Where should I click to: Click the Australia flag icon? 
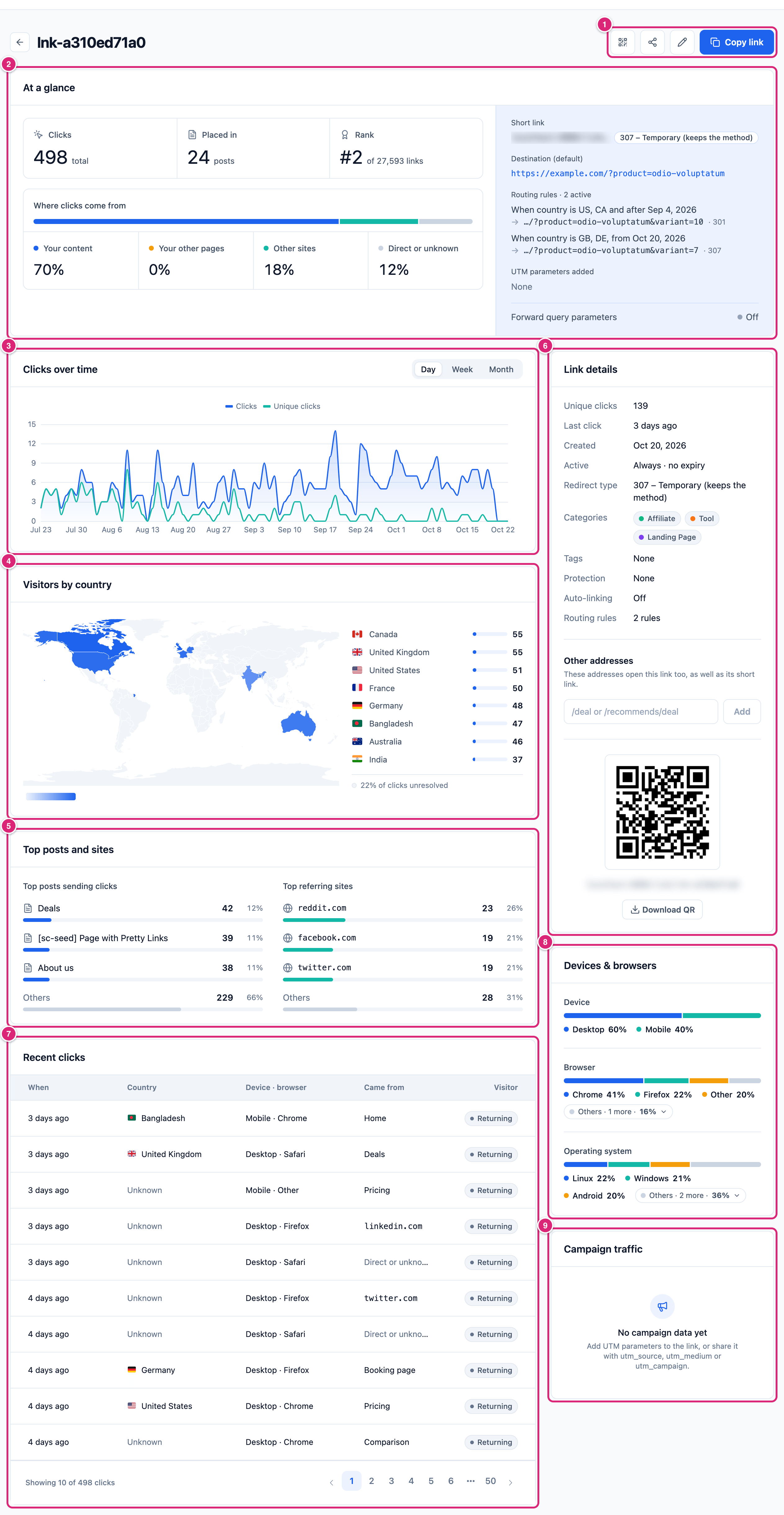tap(357, 742)
